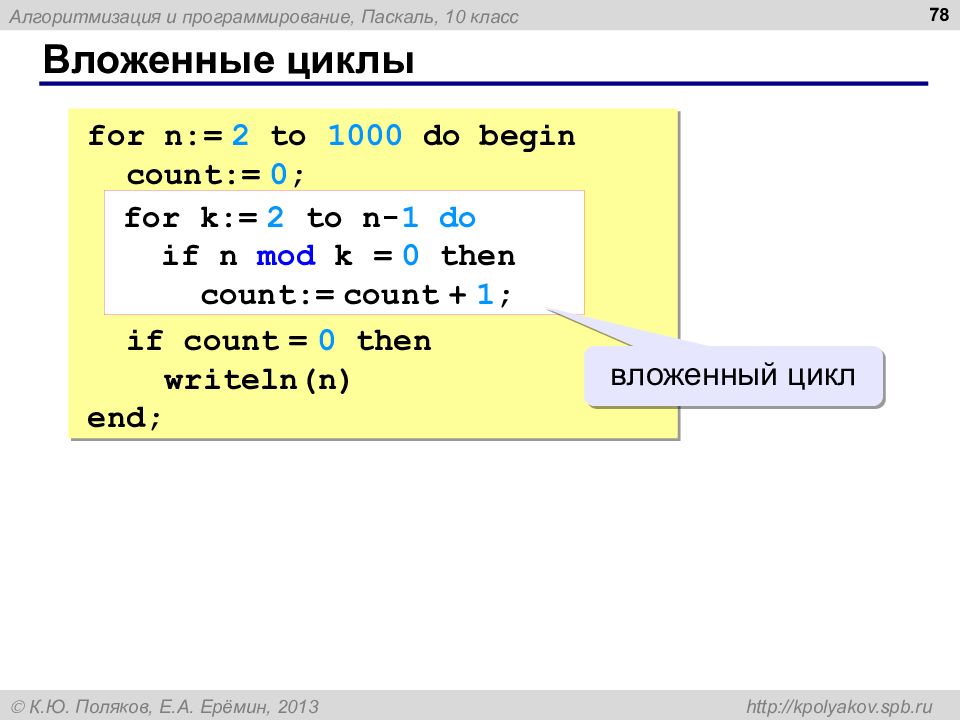Click code line 'if count = 0 then'

pos(279,340)
